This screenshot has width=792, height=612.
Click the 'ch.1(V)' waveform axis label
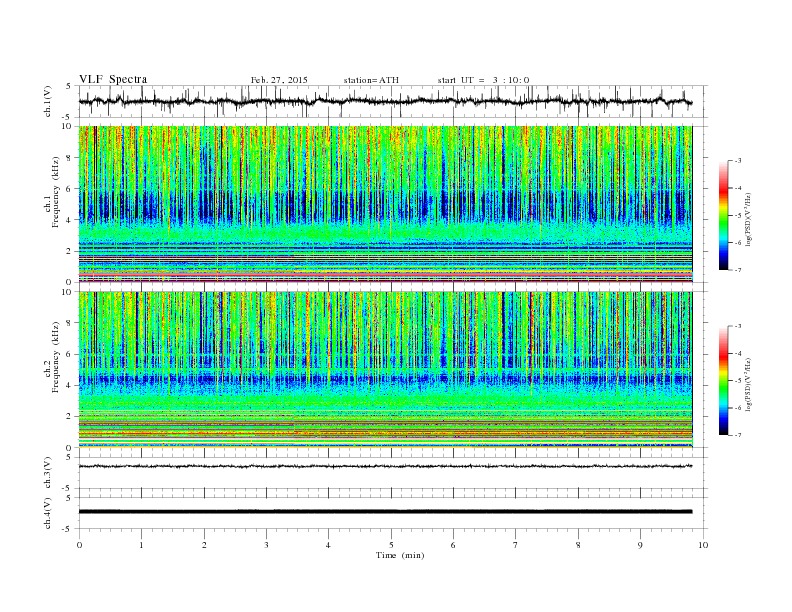(x=48, y=101)
